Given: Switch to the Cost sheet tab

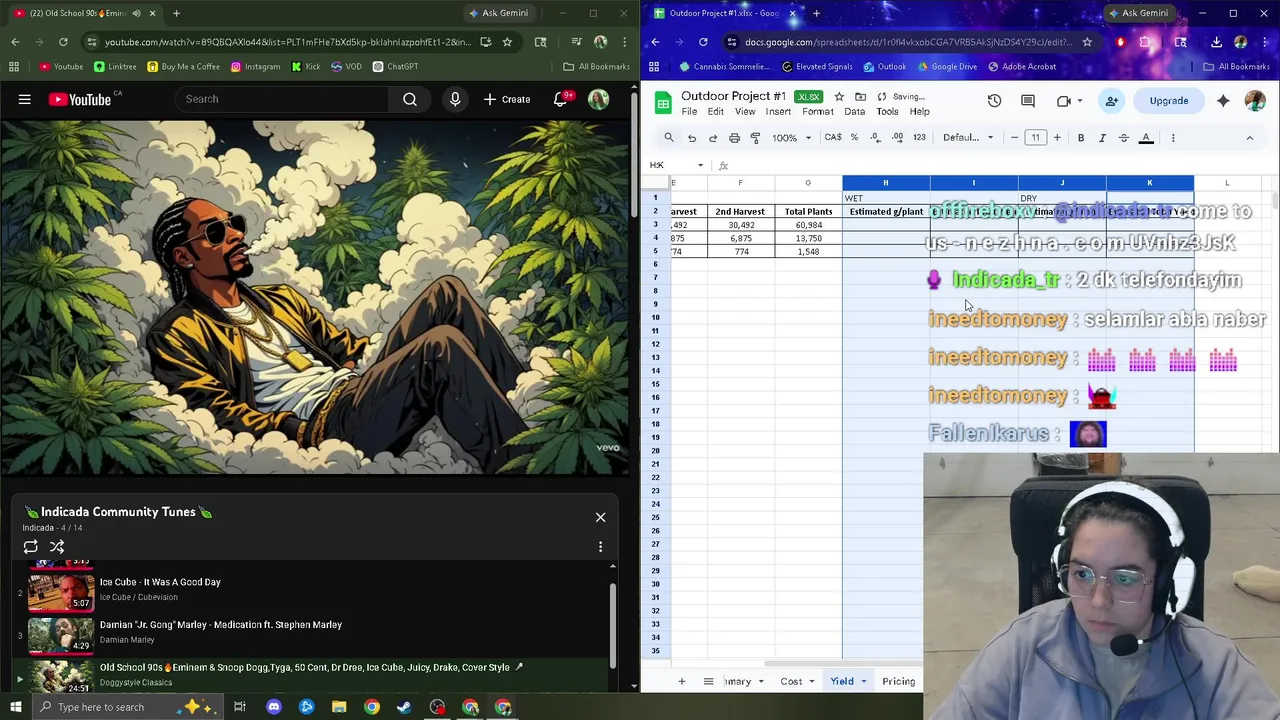Looking at the screenshot, I should [x=791, y=682].
